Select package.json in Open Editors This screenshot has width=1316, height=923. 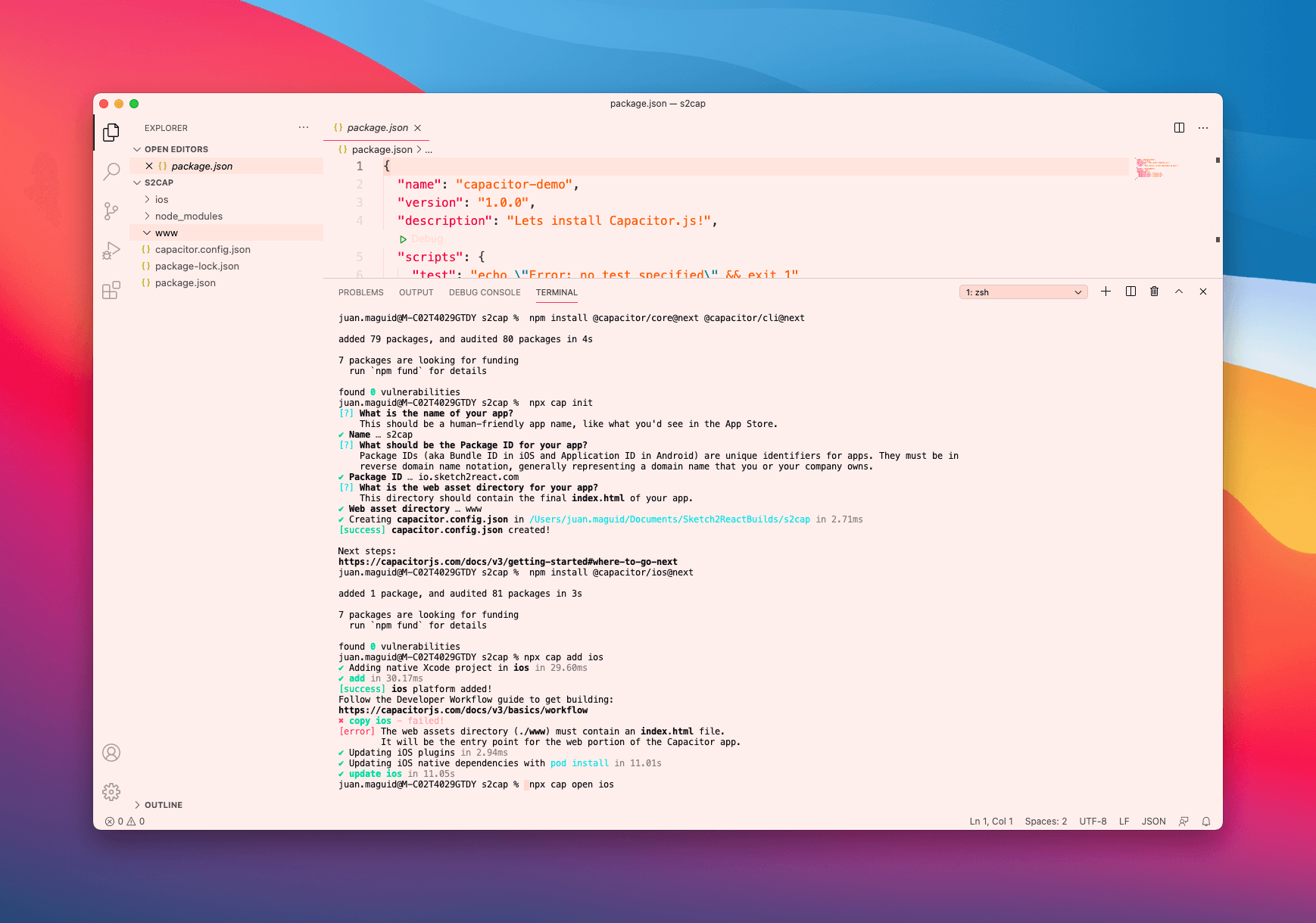point(226,166)
